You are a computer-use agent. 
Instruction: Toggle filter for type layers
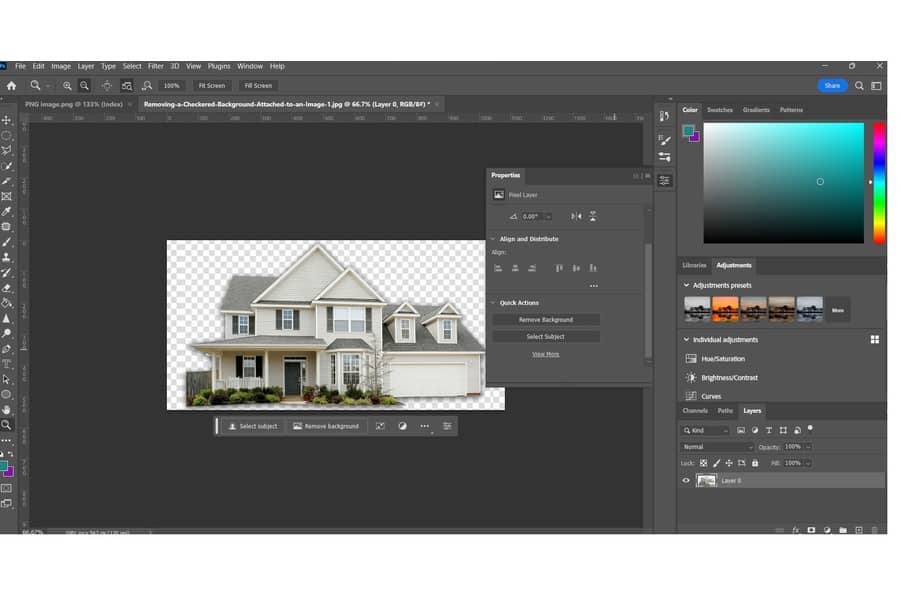tap(769, 430)
